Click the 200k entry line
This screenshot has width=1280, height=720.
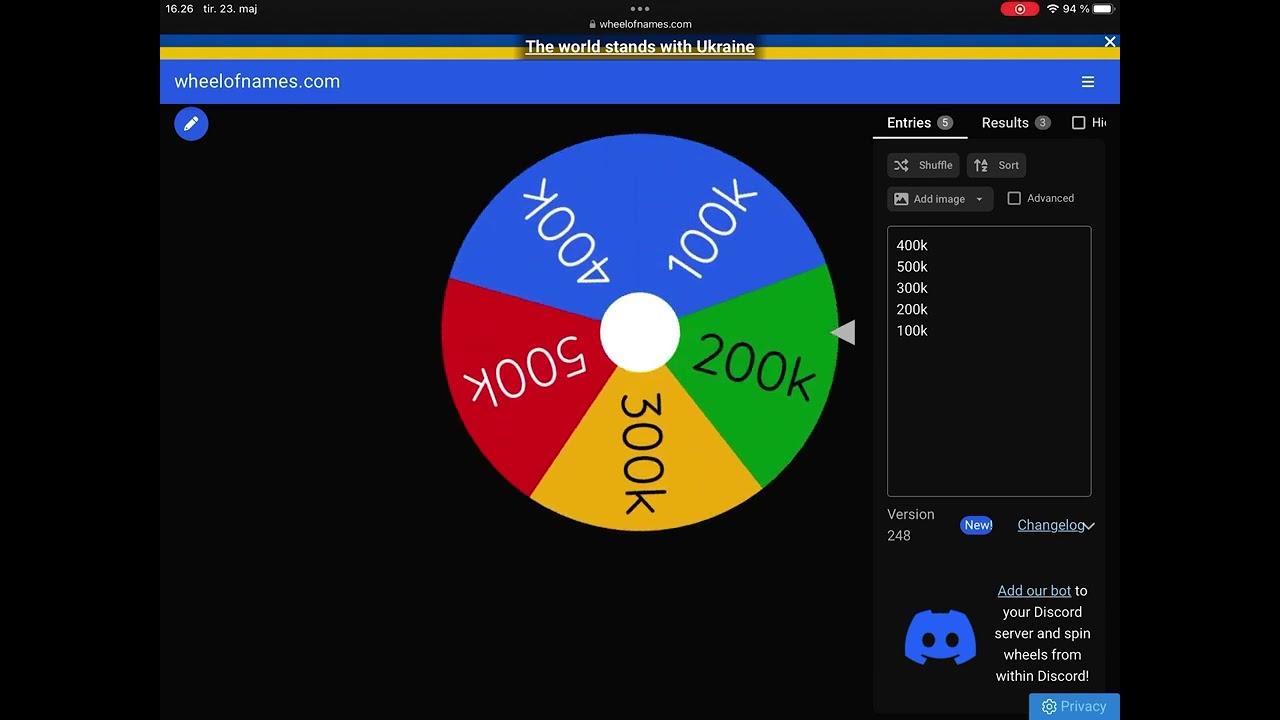912,309
